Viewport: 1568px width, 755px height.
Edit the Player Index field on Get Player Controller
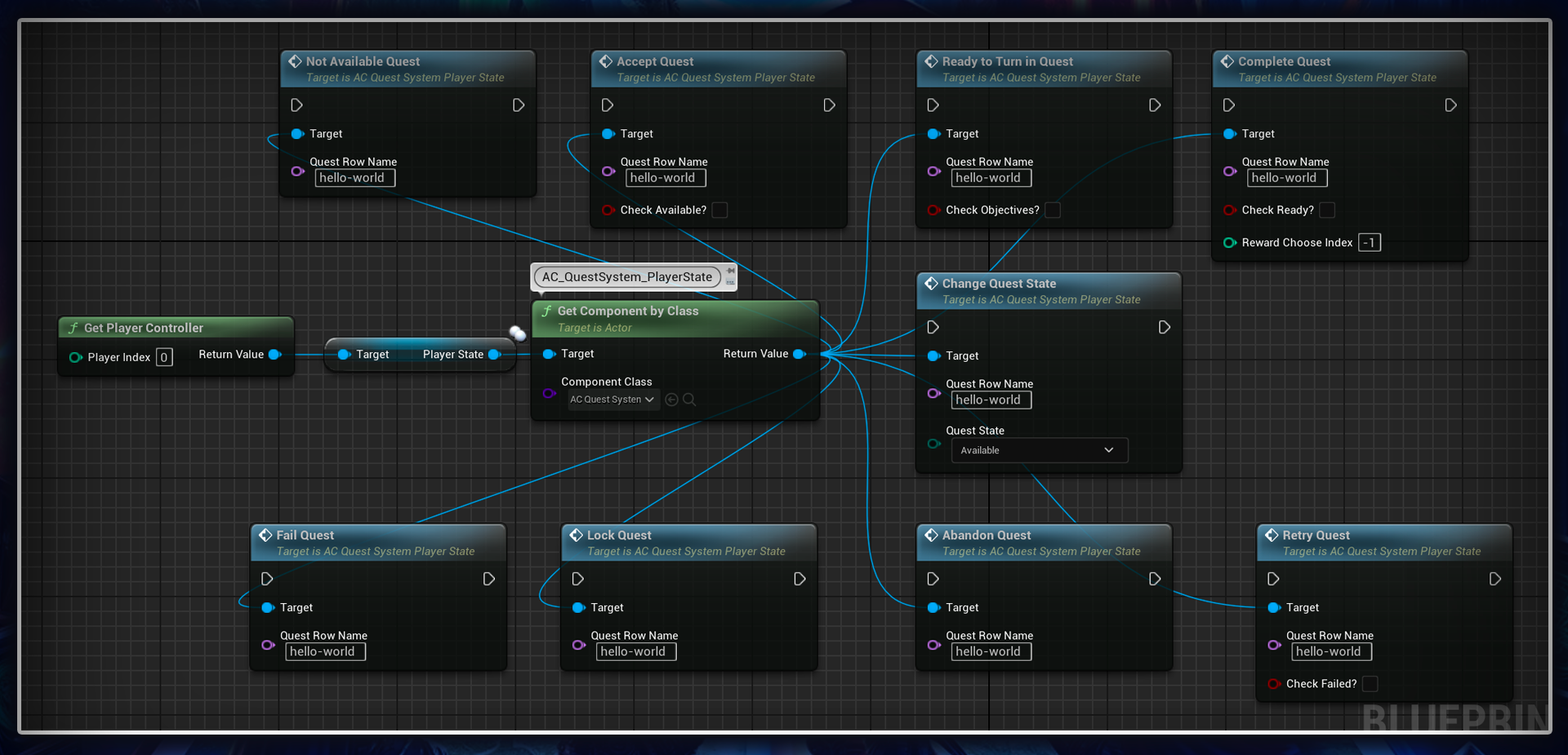[164, 356]
